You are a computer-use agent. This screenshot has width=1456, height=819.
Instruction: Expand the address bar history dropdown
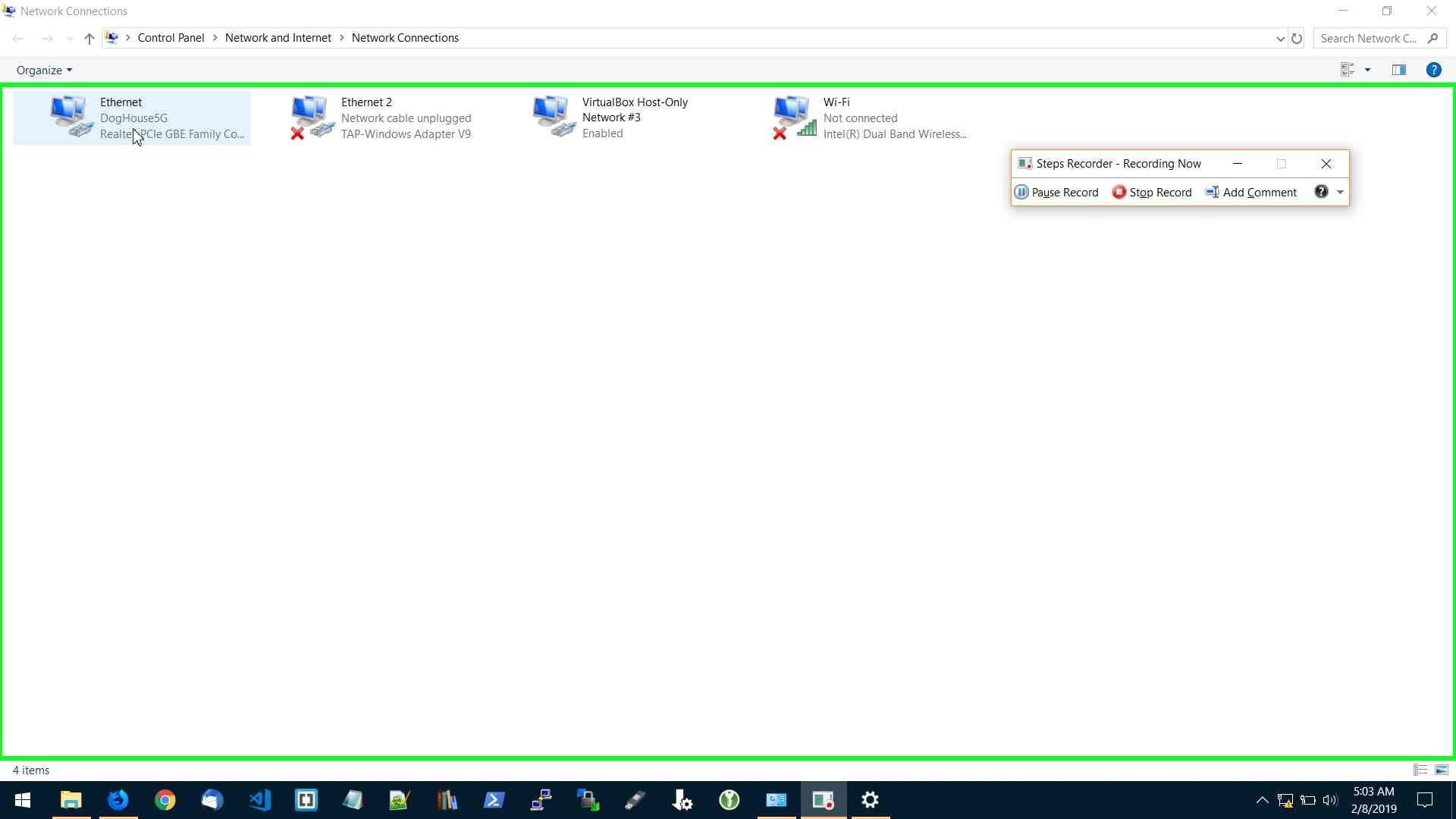click(1280, 39)
